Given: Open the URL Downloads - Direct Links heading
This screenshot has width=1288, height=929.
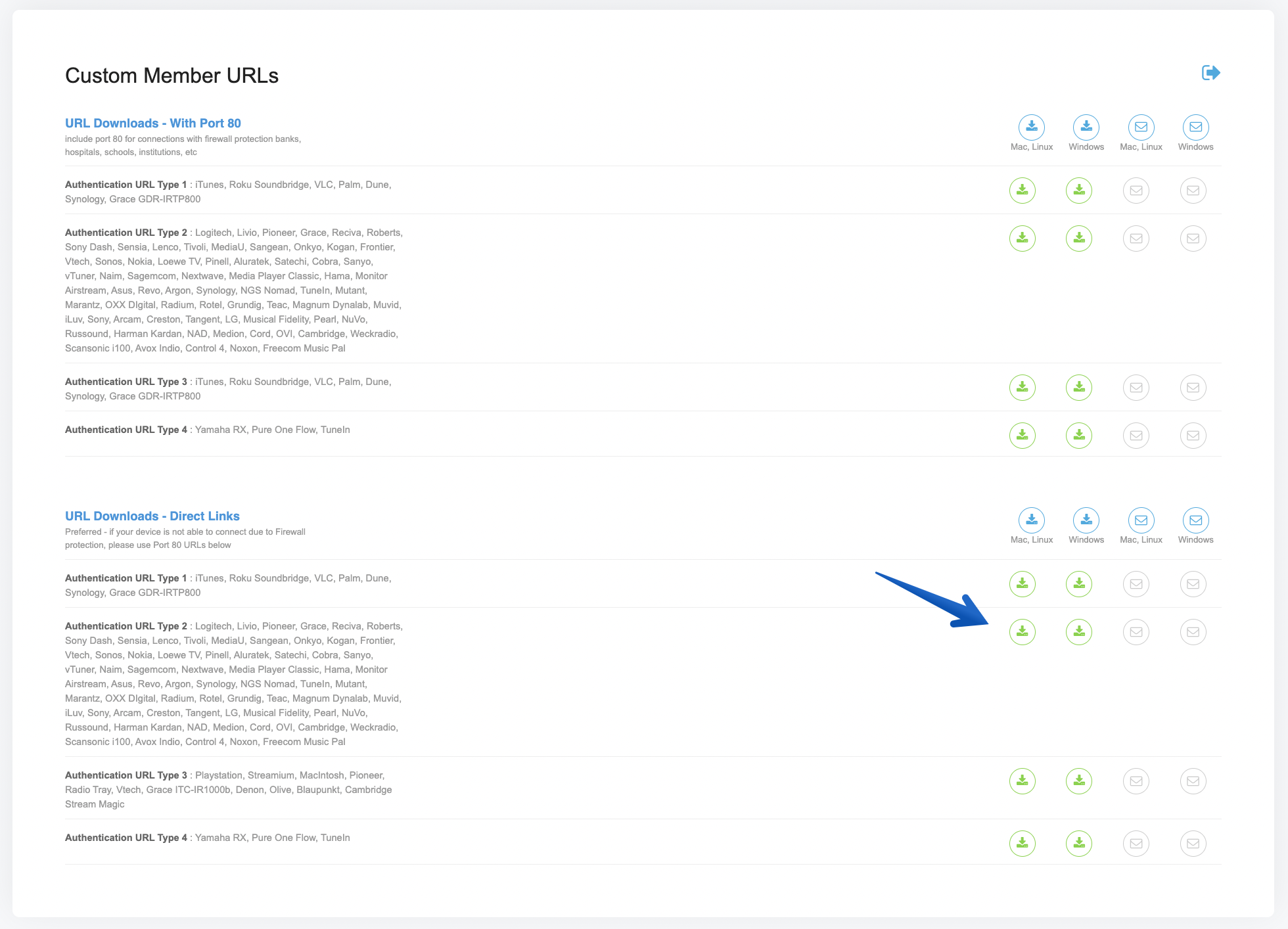Looking at the screenshot, I should 152,516.
